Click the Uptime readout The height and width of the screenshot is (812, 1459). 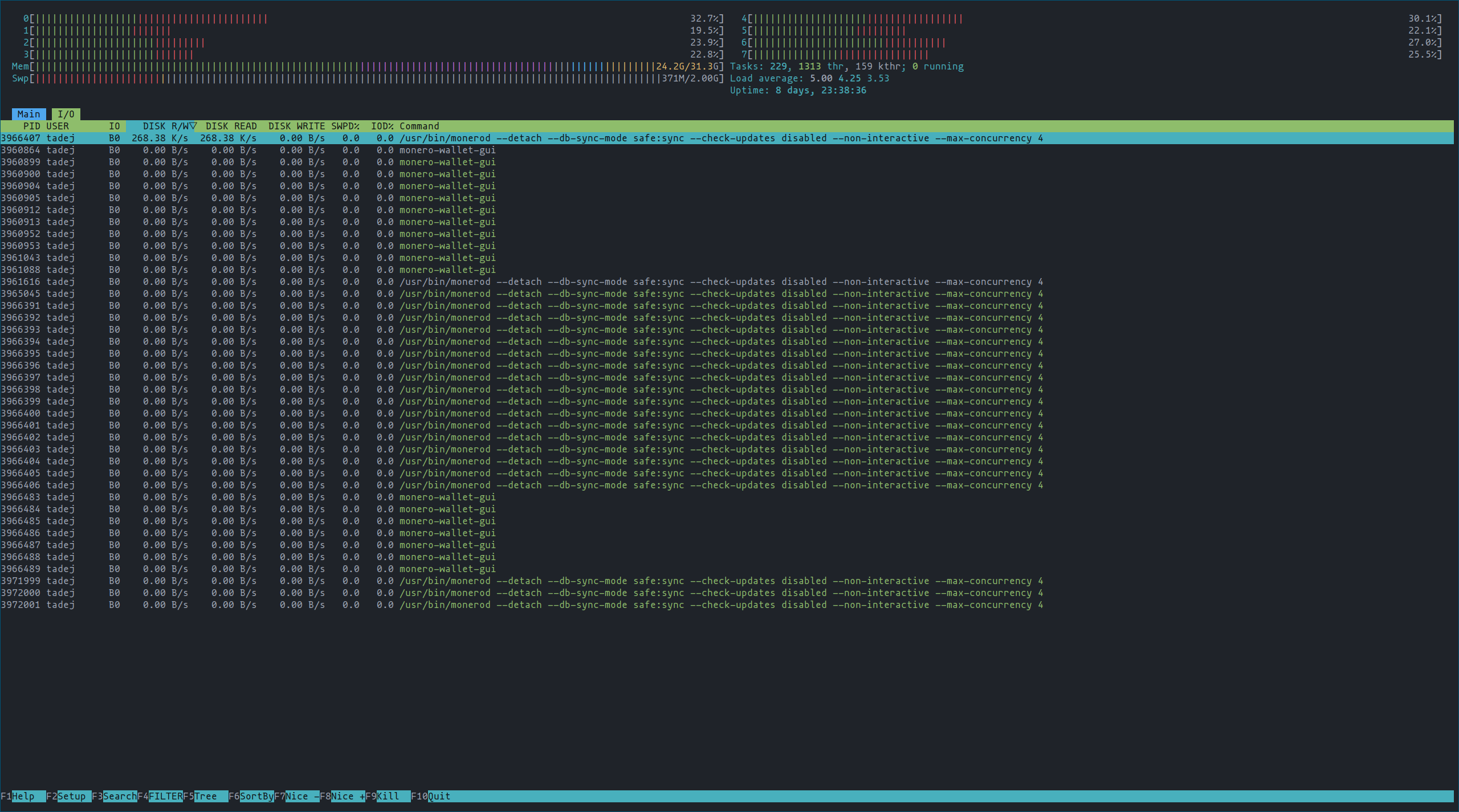[798, 90]
